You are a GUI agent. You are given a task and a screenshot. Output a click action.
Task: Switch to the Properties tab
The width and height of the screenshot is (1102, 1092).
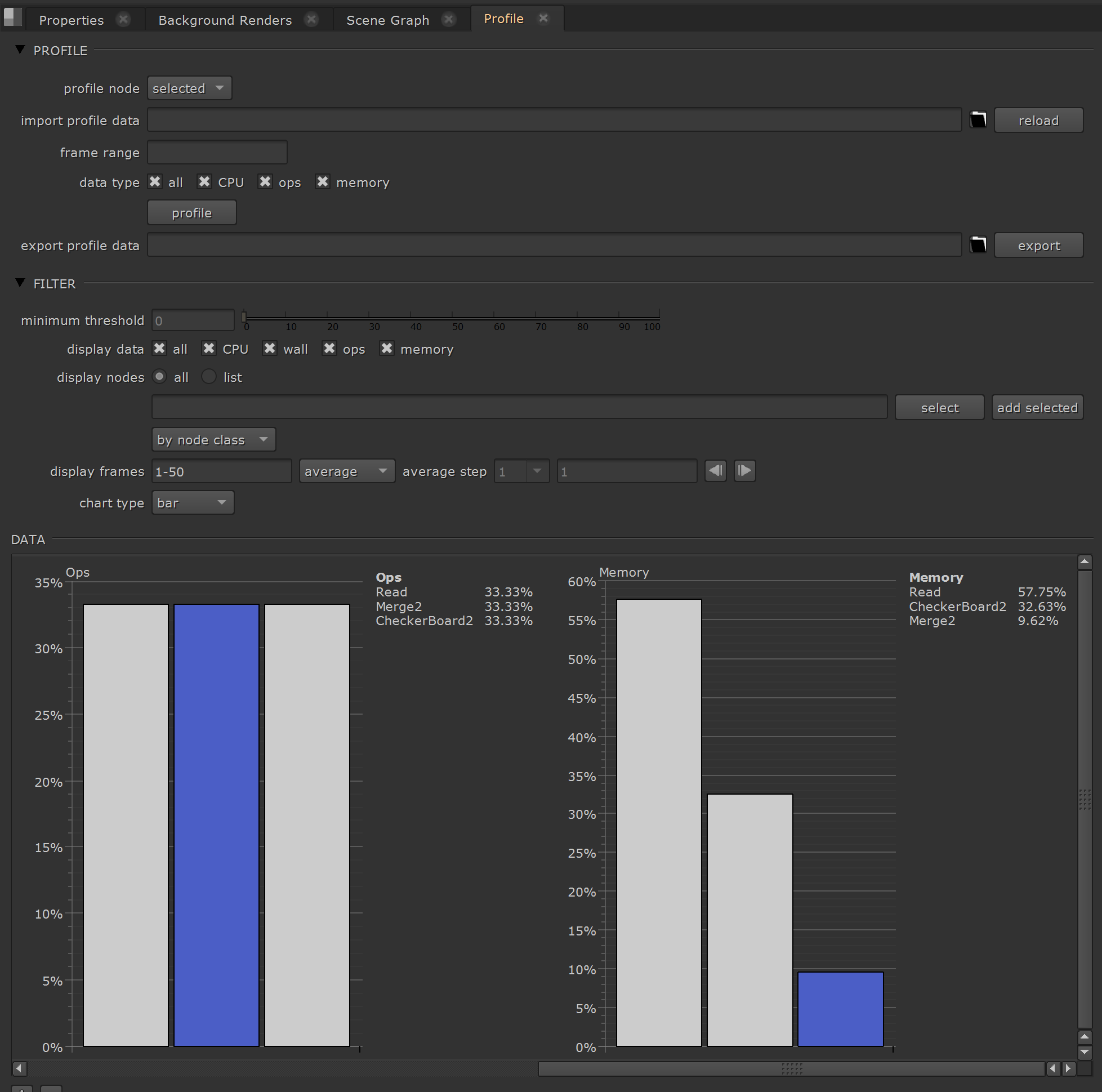pos(72,20)
